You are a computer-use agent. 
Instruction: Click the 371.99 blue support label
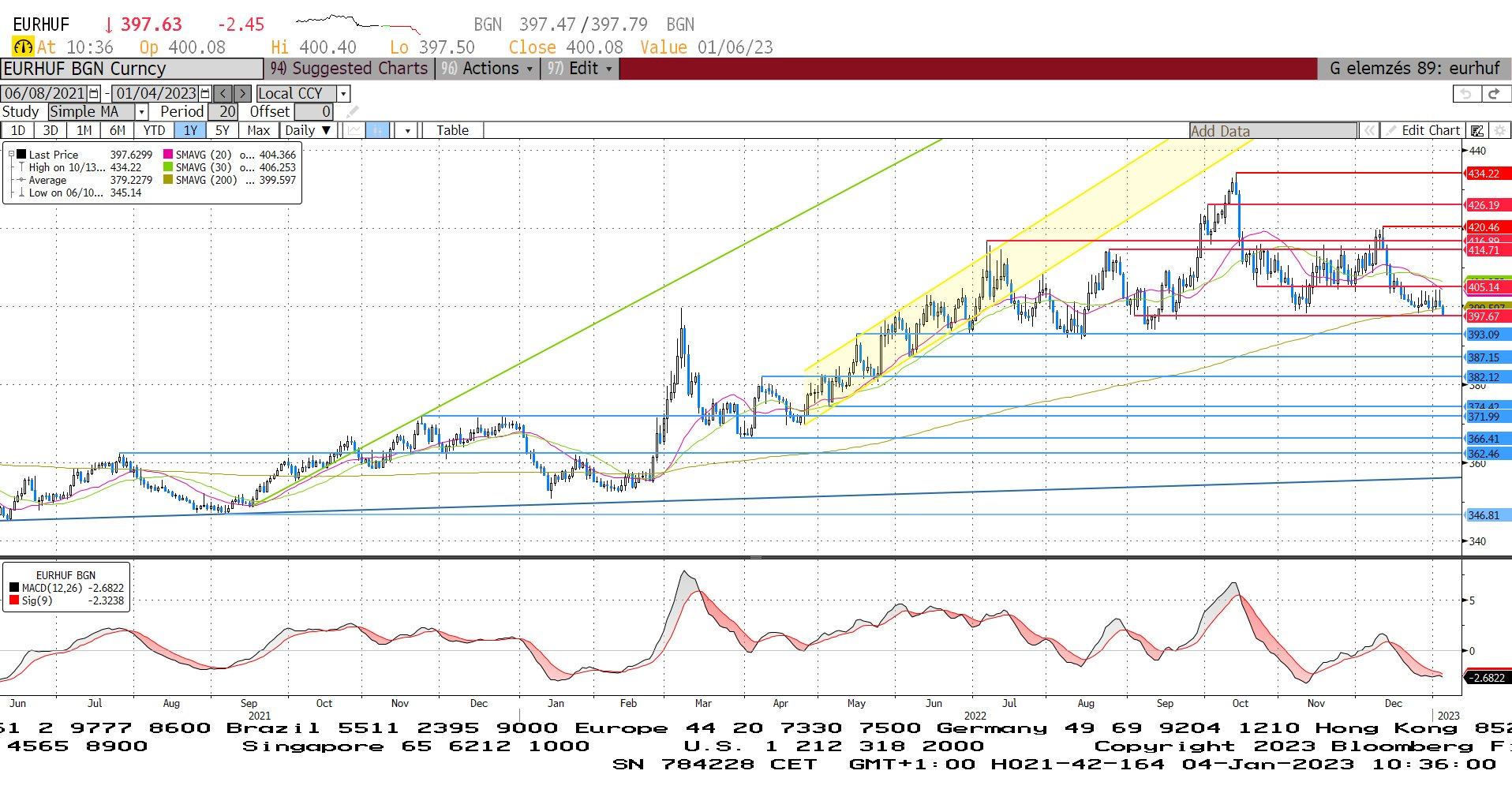pos(1488,417)
